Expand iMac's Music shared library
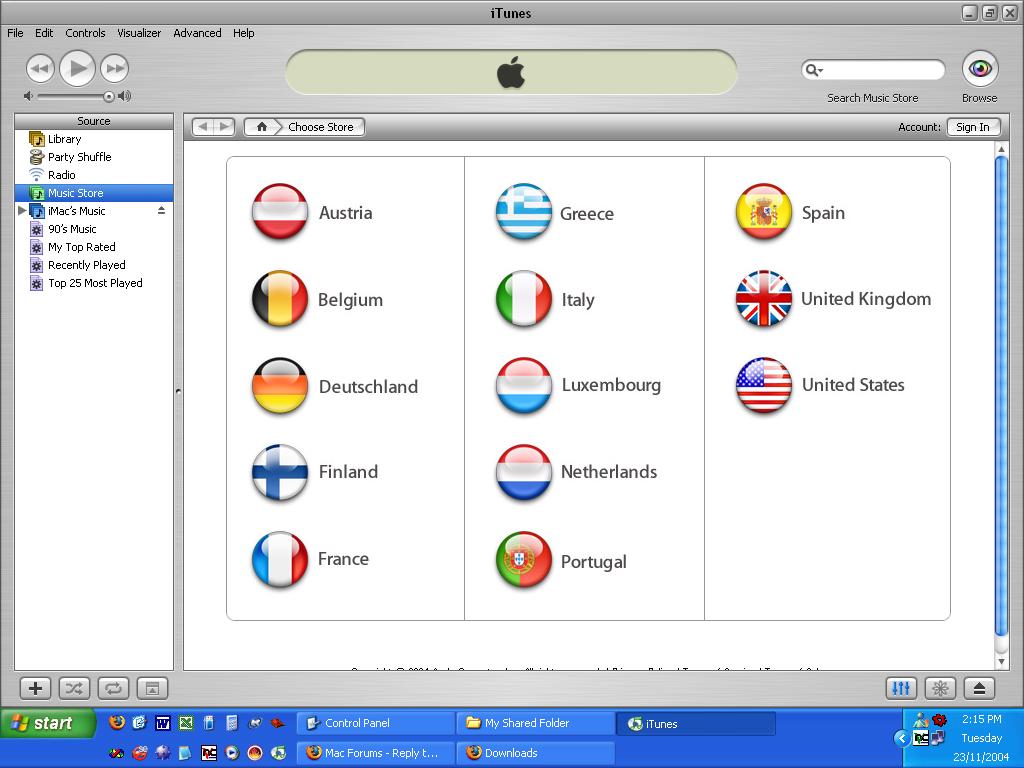The height and width of the screenshot is (768, 1024). pos(22,210)
